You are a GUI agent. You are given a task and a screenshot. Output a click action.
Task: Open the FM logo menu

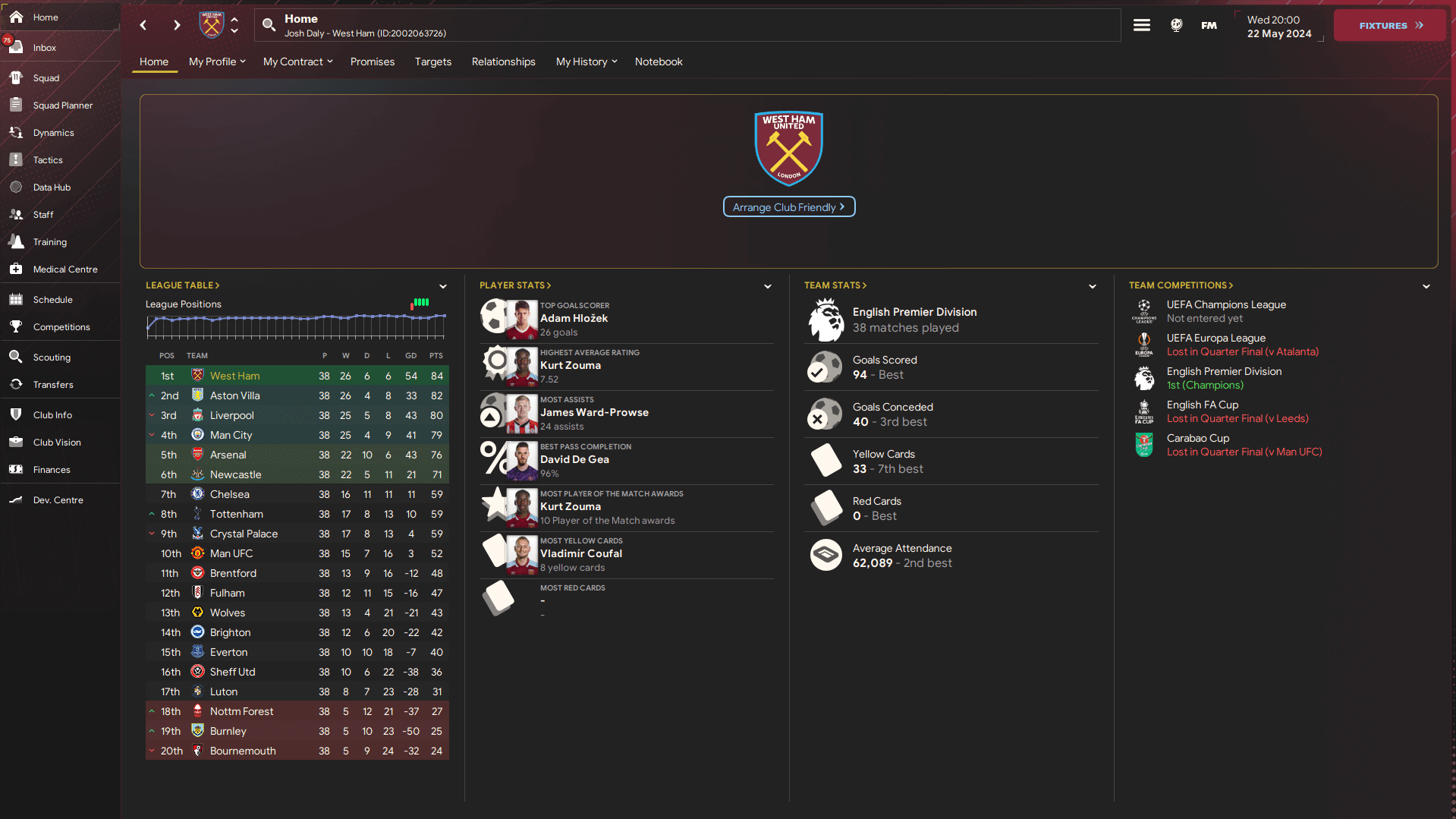[x=1209, y=25]
